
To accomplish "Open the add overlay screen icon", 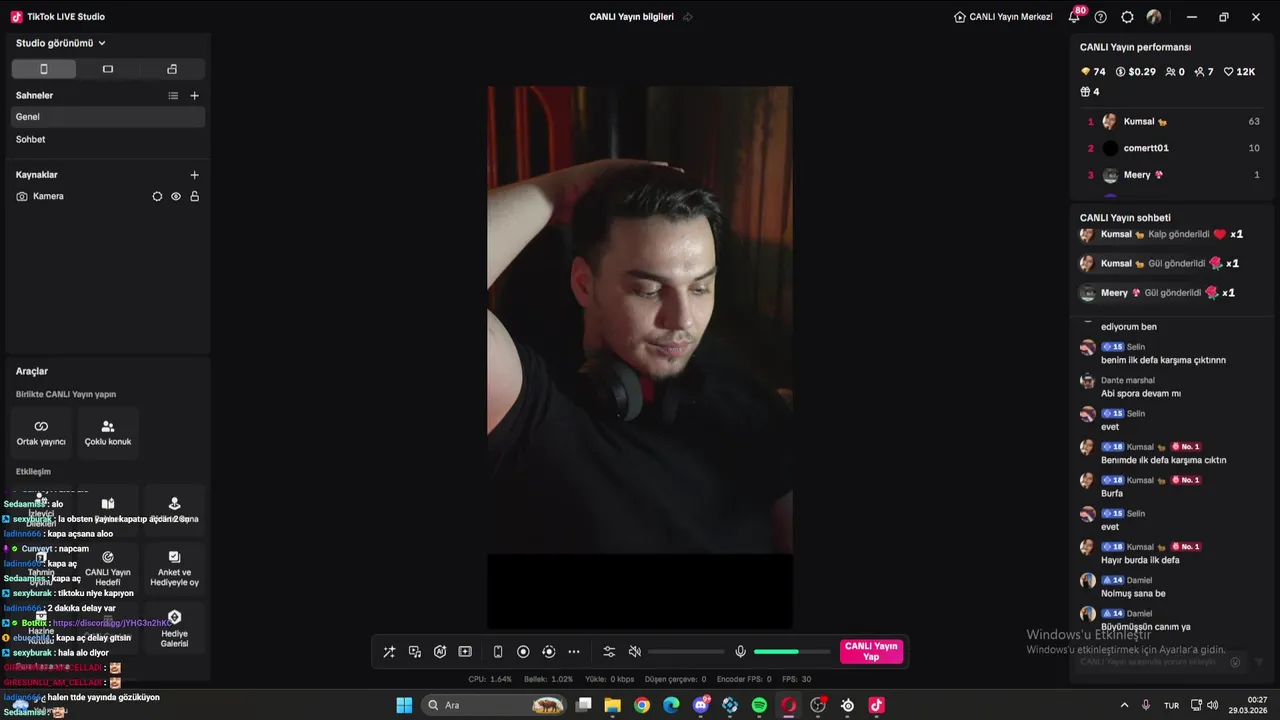I will (x=465, y=652).
